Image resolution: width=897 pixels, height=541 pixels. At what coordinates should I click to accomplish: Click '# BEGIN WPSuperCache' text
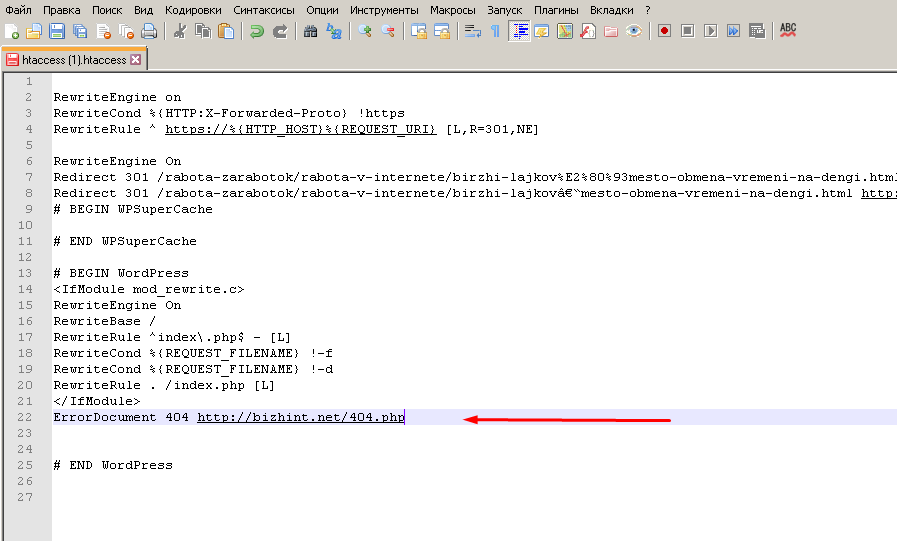tap(133, 209)
